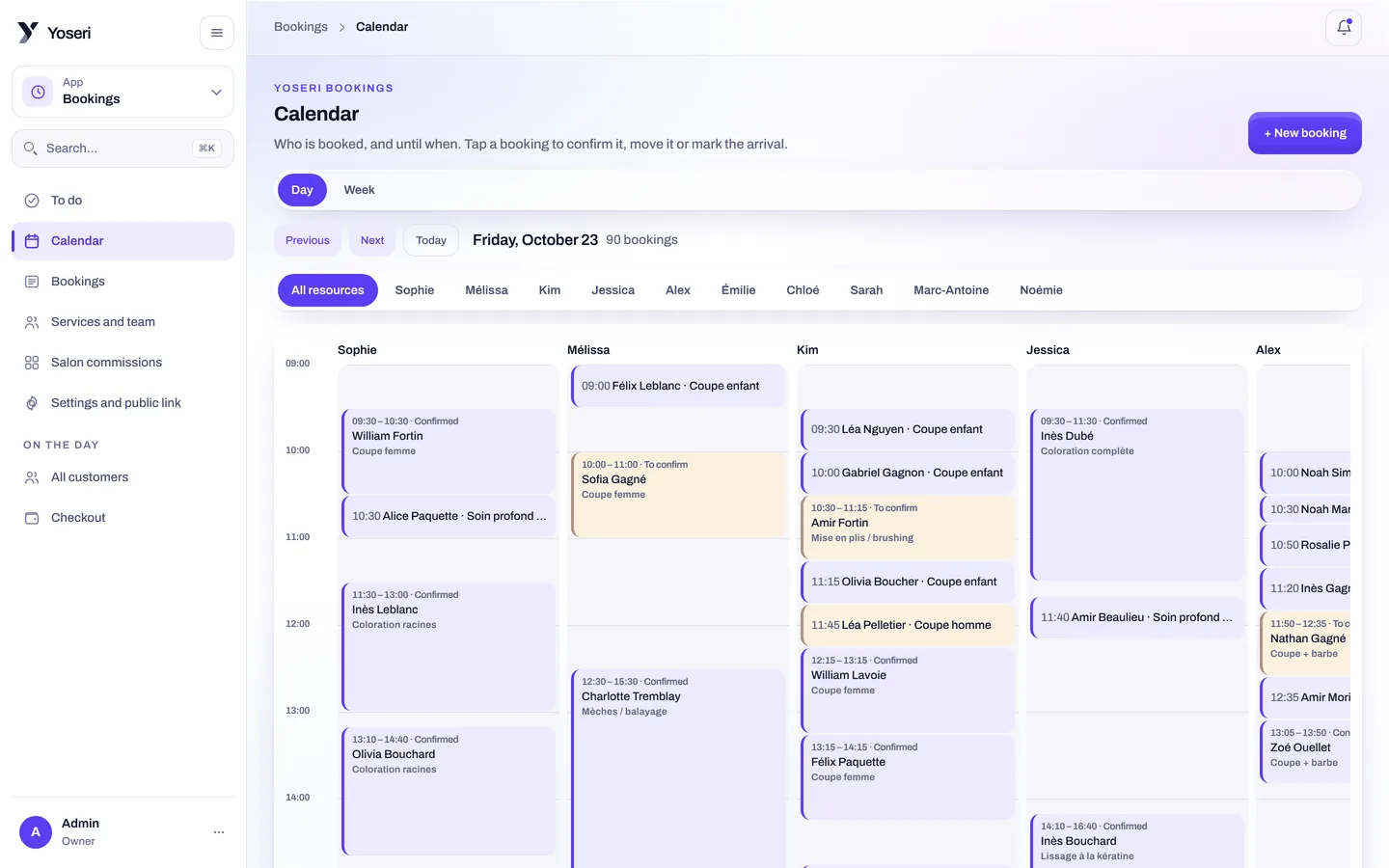
Task: Click the clock icon in Bookings app switcher
Action: point(38,92)
